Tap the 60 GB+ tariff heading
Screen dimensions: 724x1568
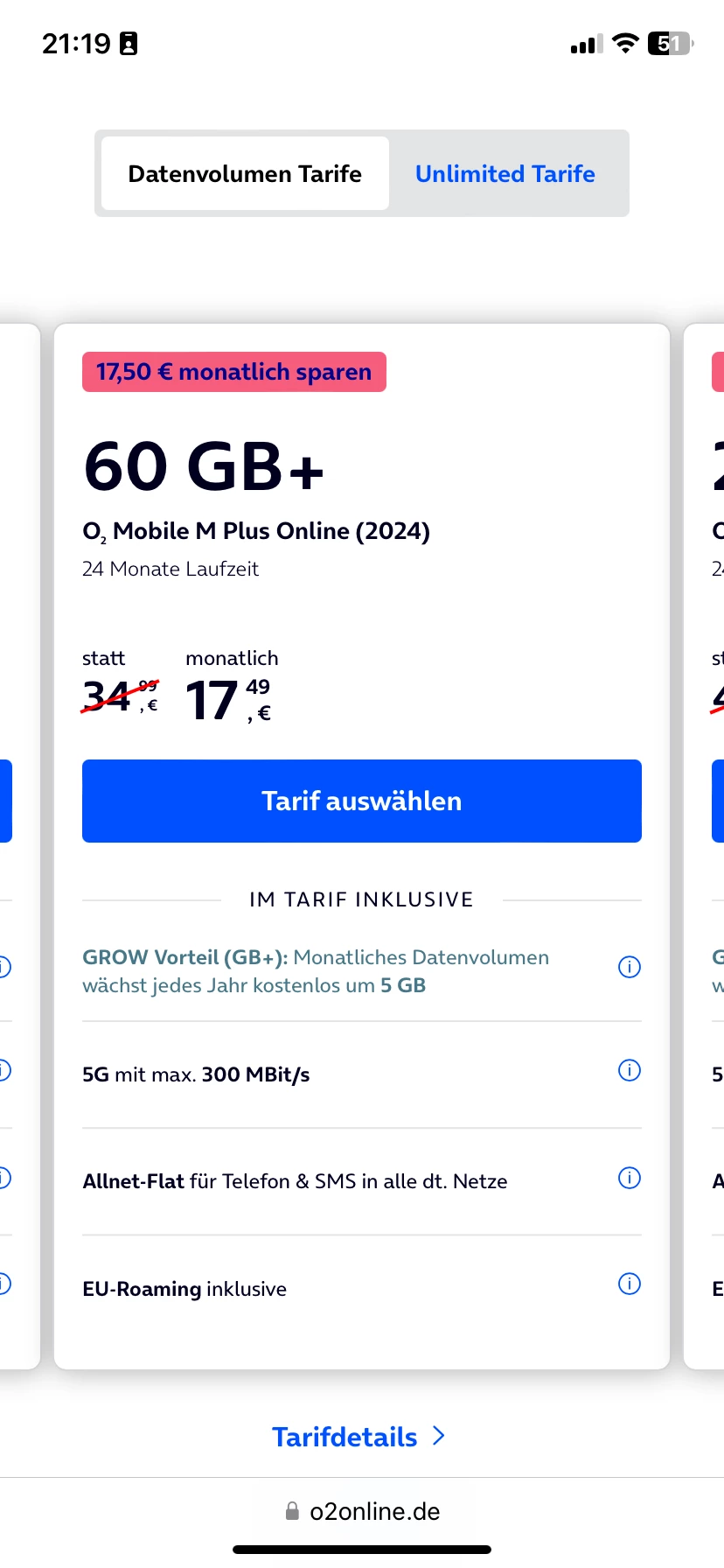(x=204, y=466)
